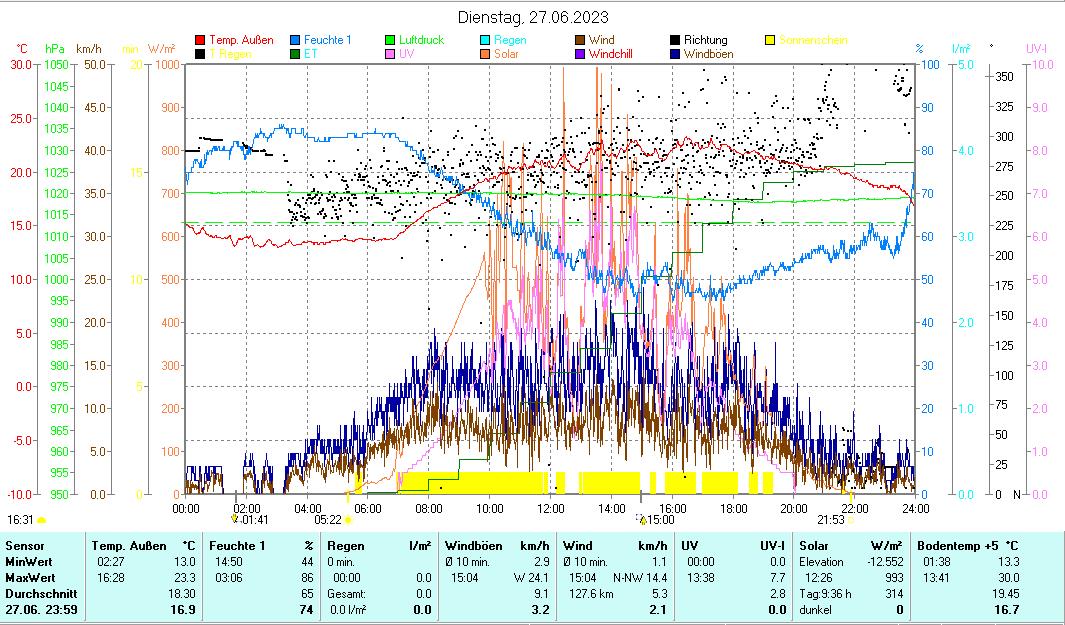Click the dark green ET legend square
Image resolution: width=1065 pixels, height=625 pixels.
pyautogui.click(x=296, y=54)
